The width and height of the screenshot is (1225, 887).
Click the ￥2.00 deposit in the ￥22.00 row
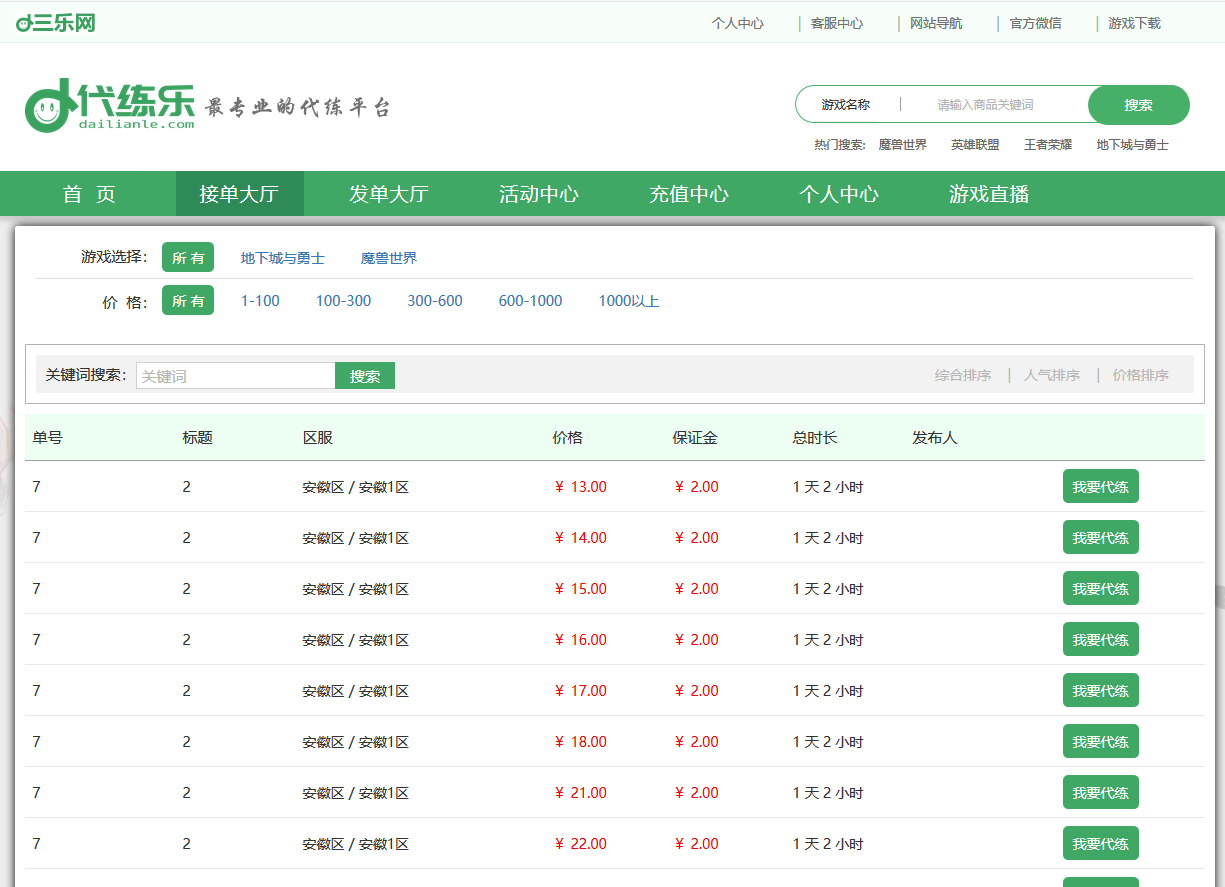point(696,844)
